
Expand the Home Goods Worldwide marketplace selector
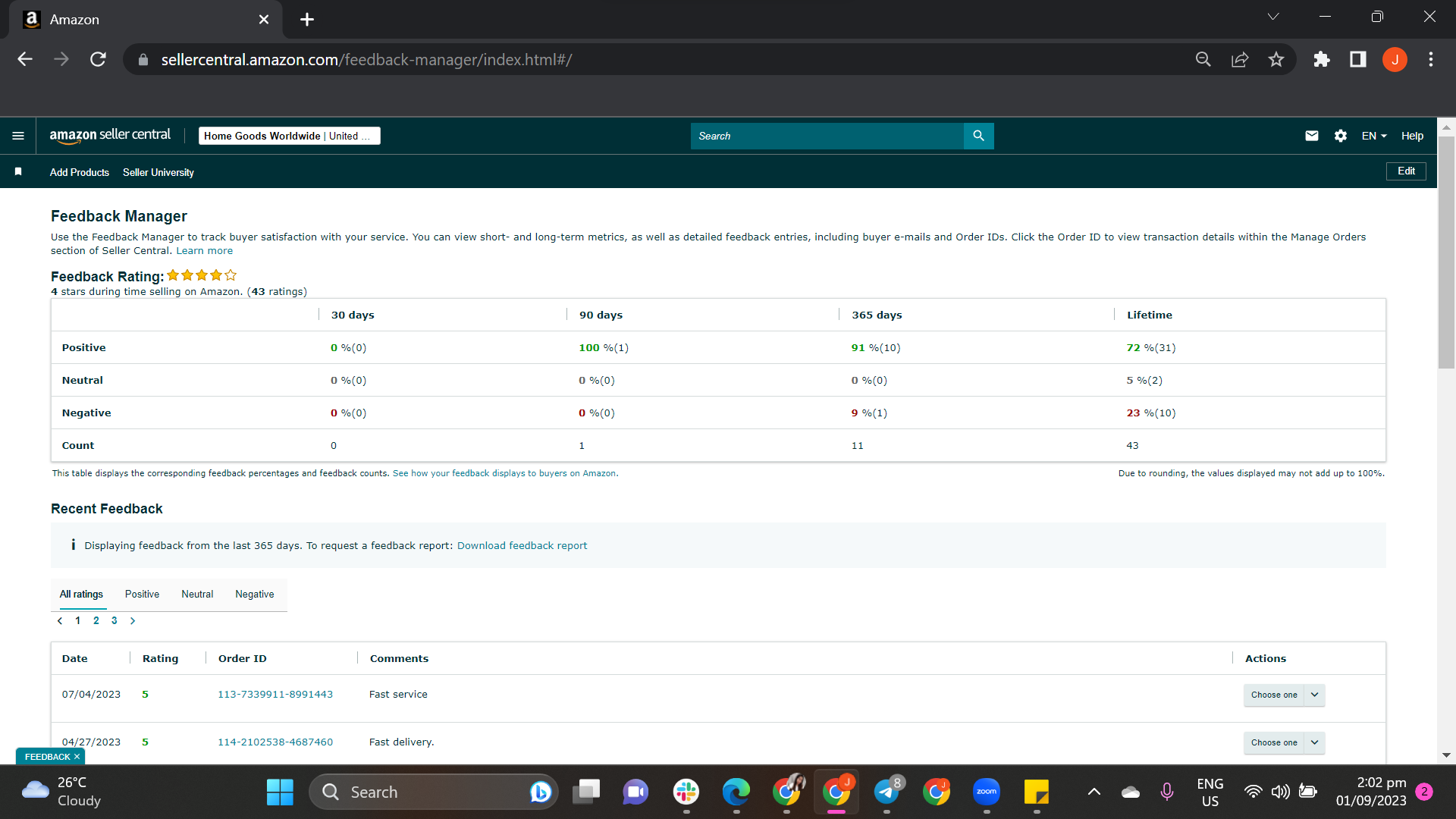(289, 136)
